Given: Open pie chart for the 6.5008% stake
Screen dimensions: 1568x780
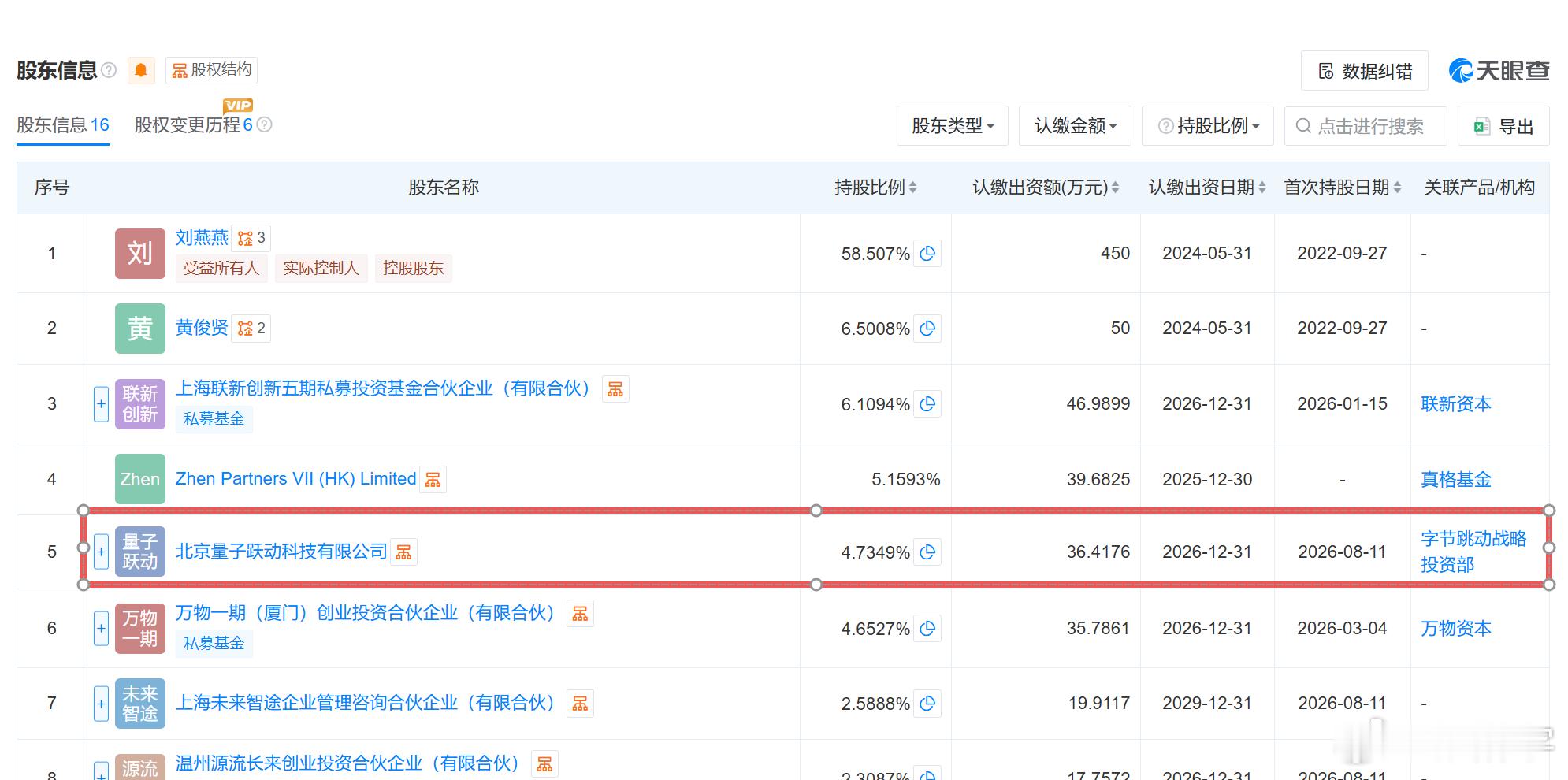Looking at the screenshot, I should pyautogui.click(x=927, y=329).
